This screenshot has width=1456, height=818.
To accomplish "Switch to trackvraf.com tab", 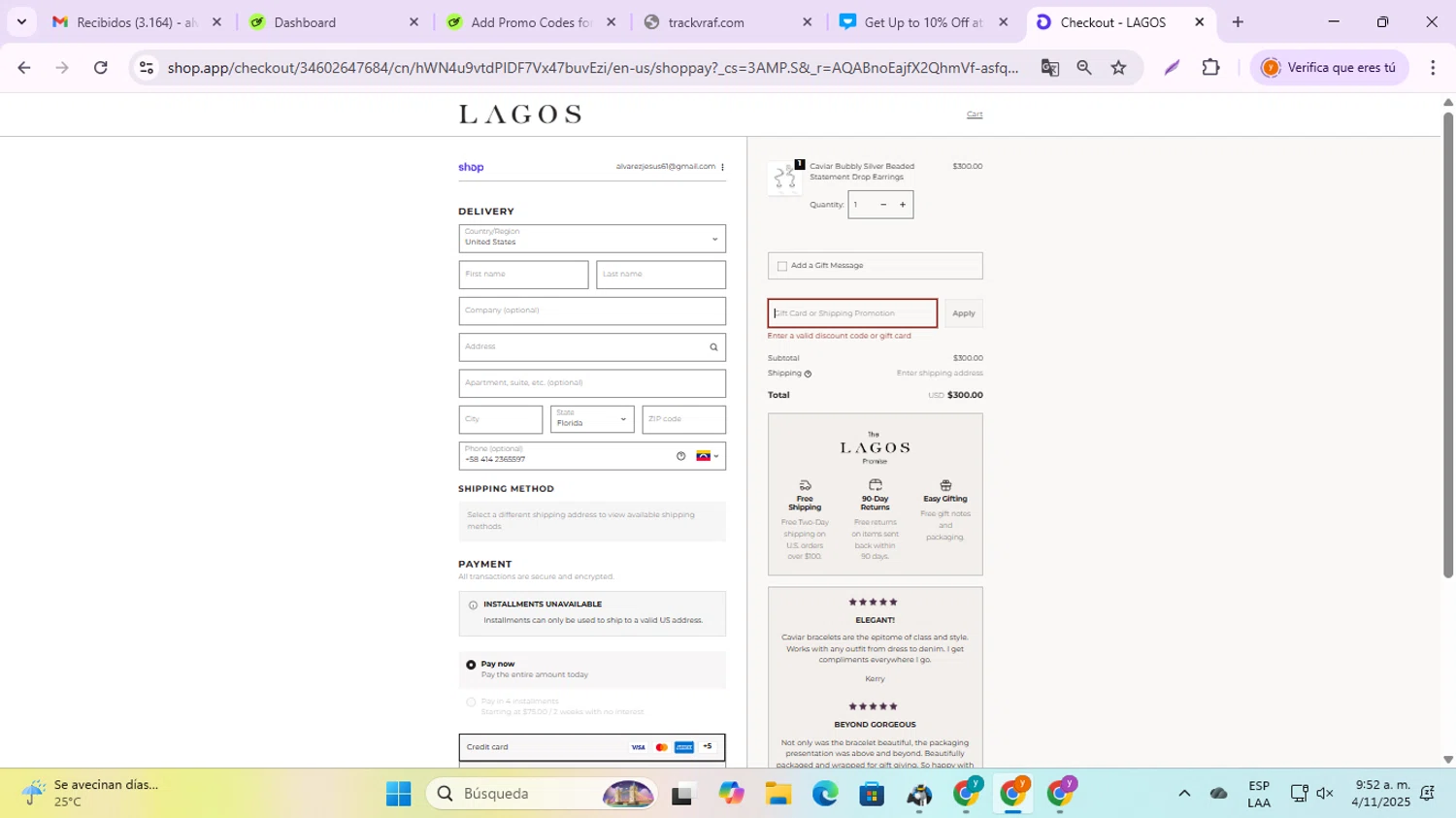I will 728,21.
